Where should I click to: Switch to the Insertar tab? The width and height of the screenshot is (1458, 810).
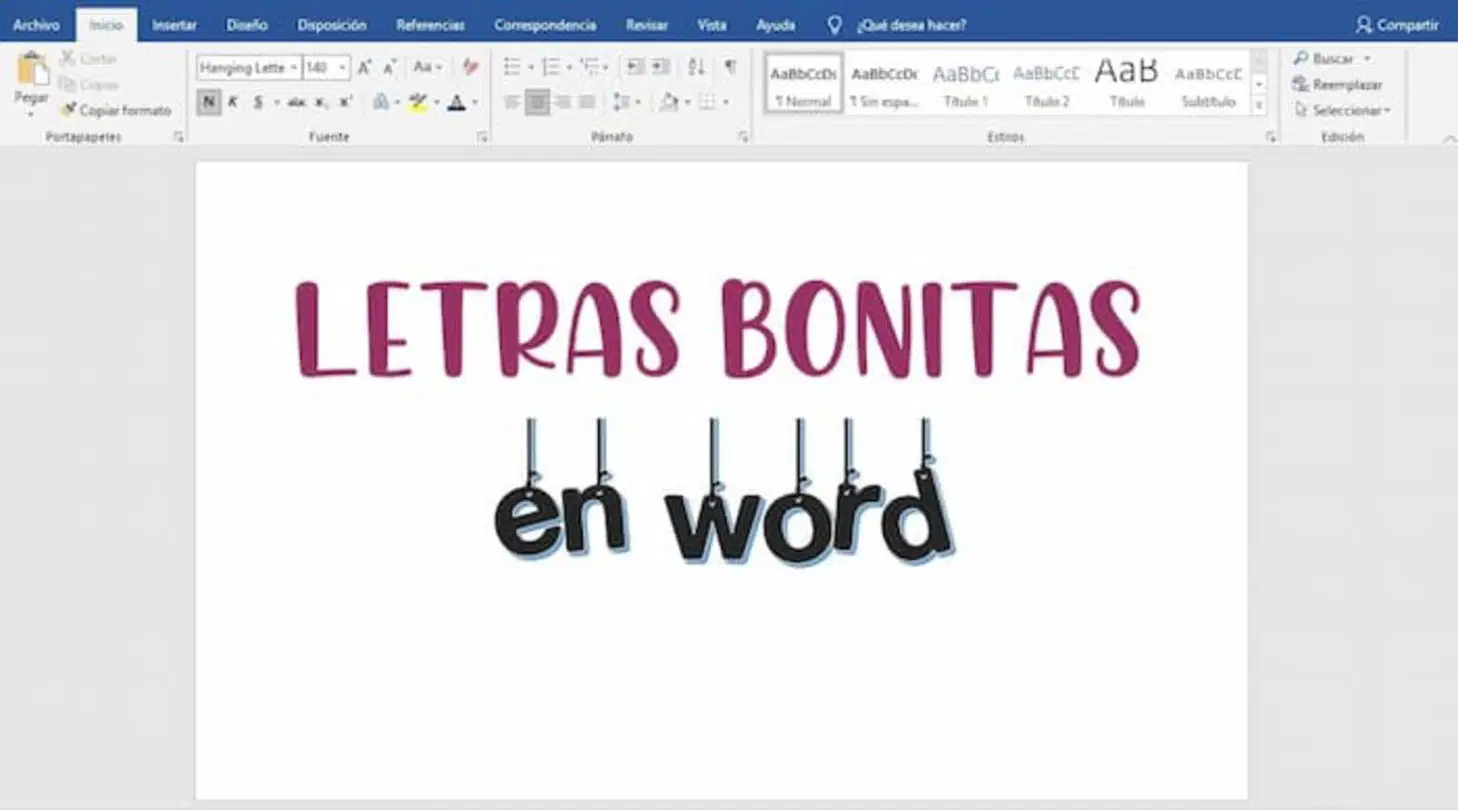174,25
